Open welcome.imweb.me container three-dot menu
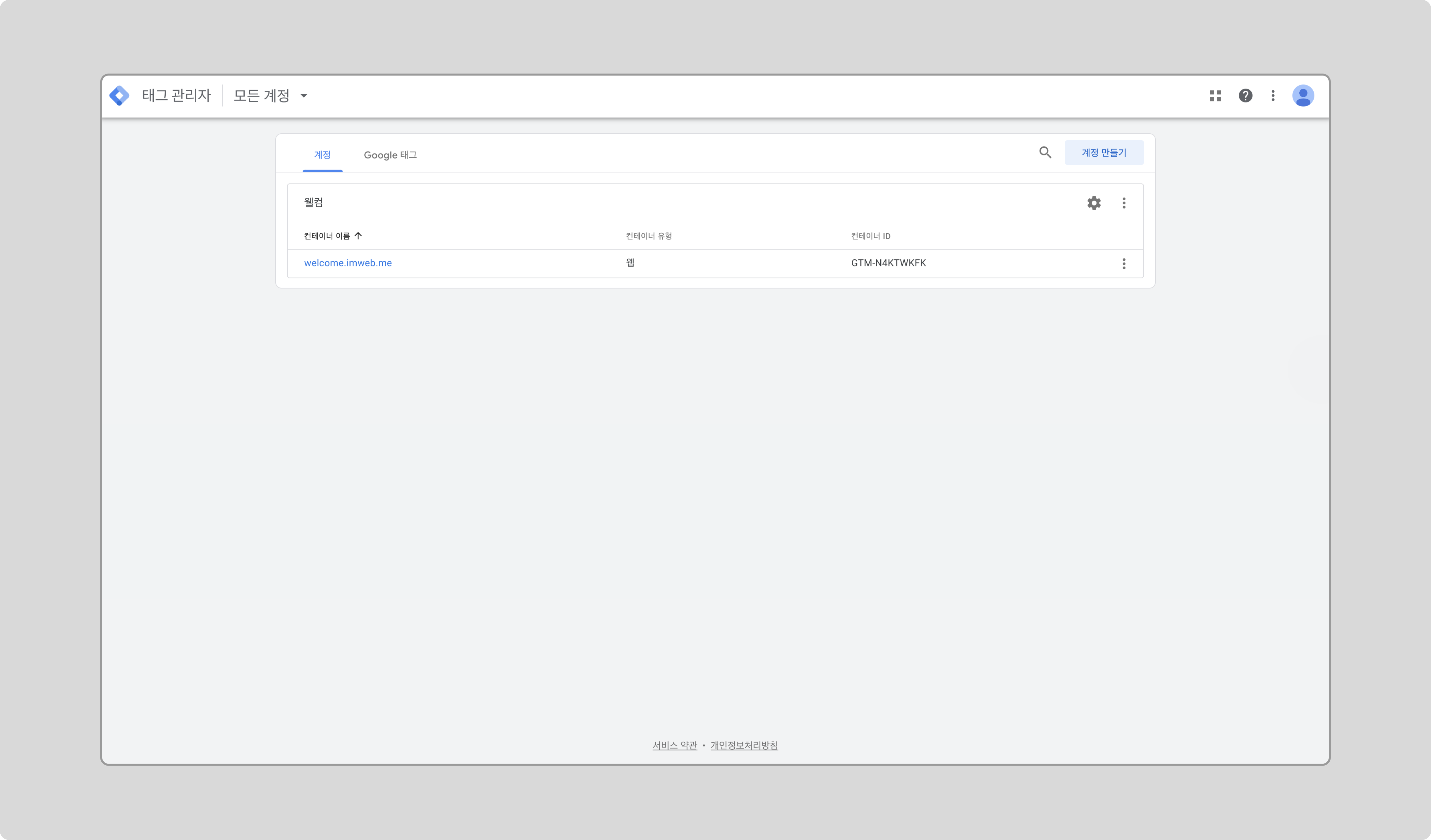The image size is (1431, 840). 1124,264
